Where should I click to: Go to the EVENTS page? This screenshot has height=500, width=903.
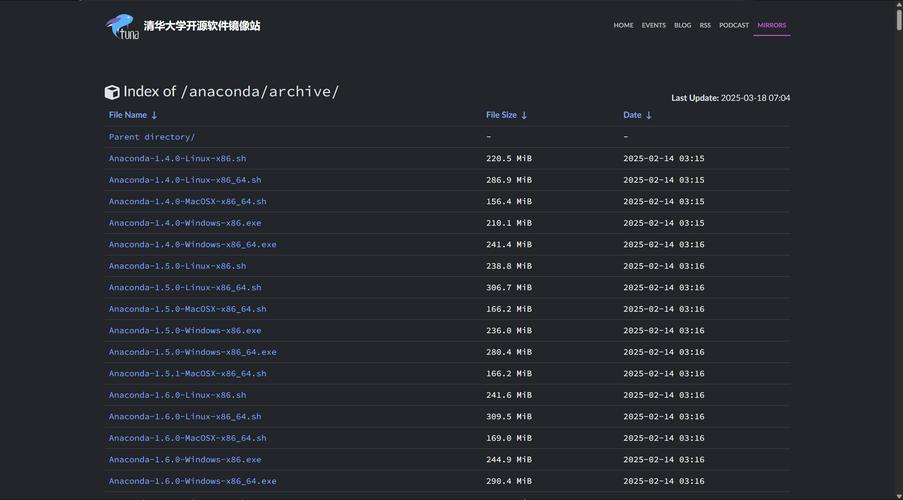653,25
